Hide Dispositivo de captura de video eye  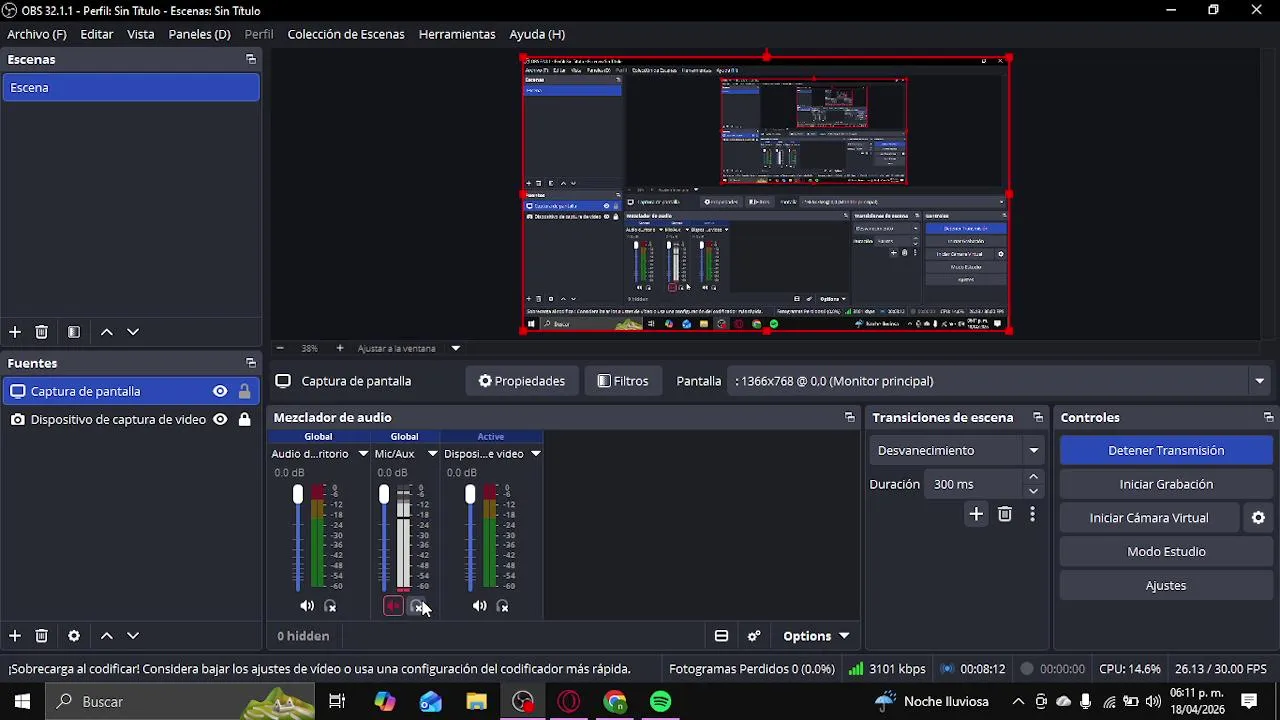tap(220, 420)
